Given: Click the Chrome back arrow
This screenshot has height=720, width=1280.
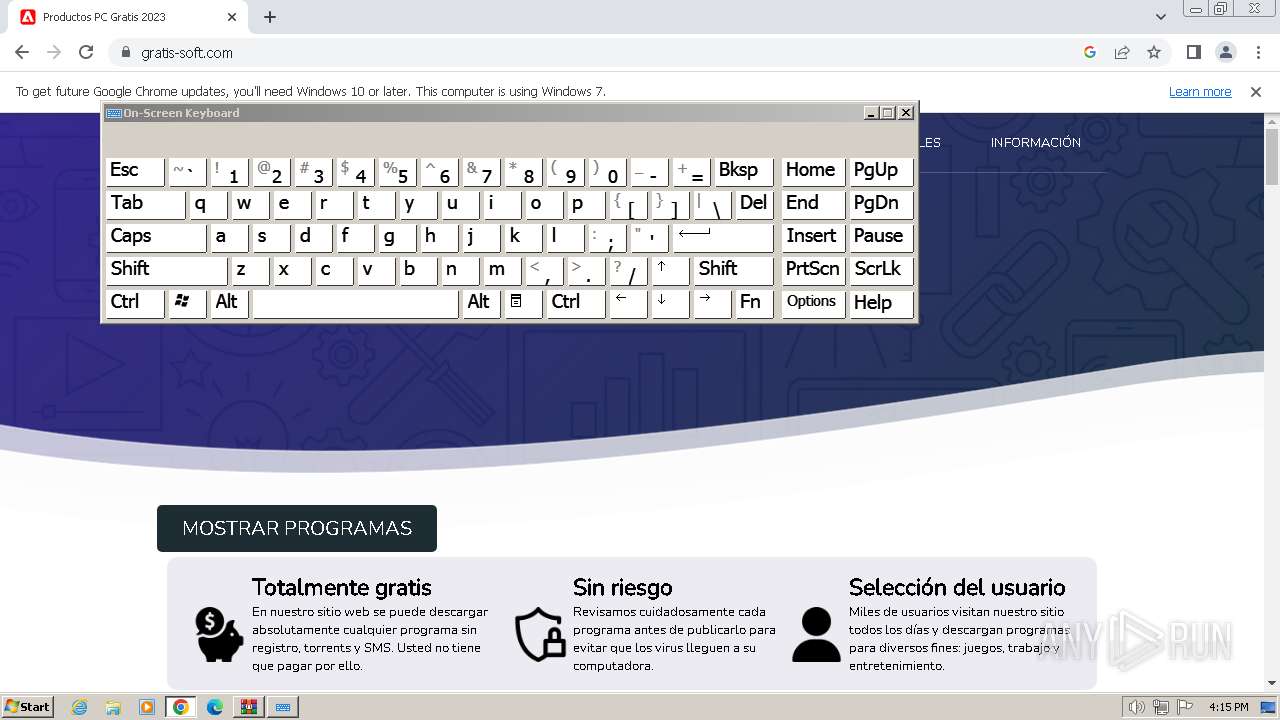Looking at the screenshot, I should [22, 52].
